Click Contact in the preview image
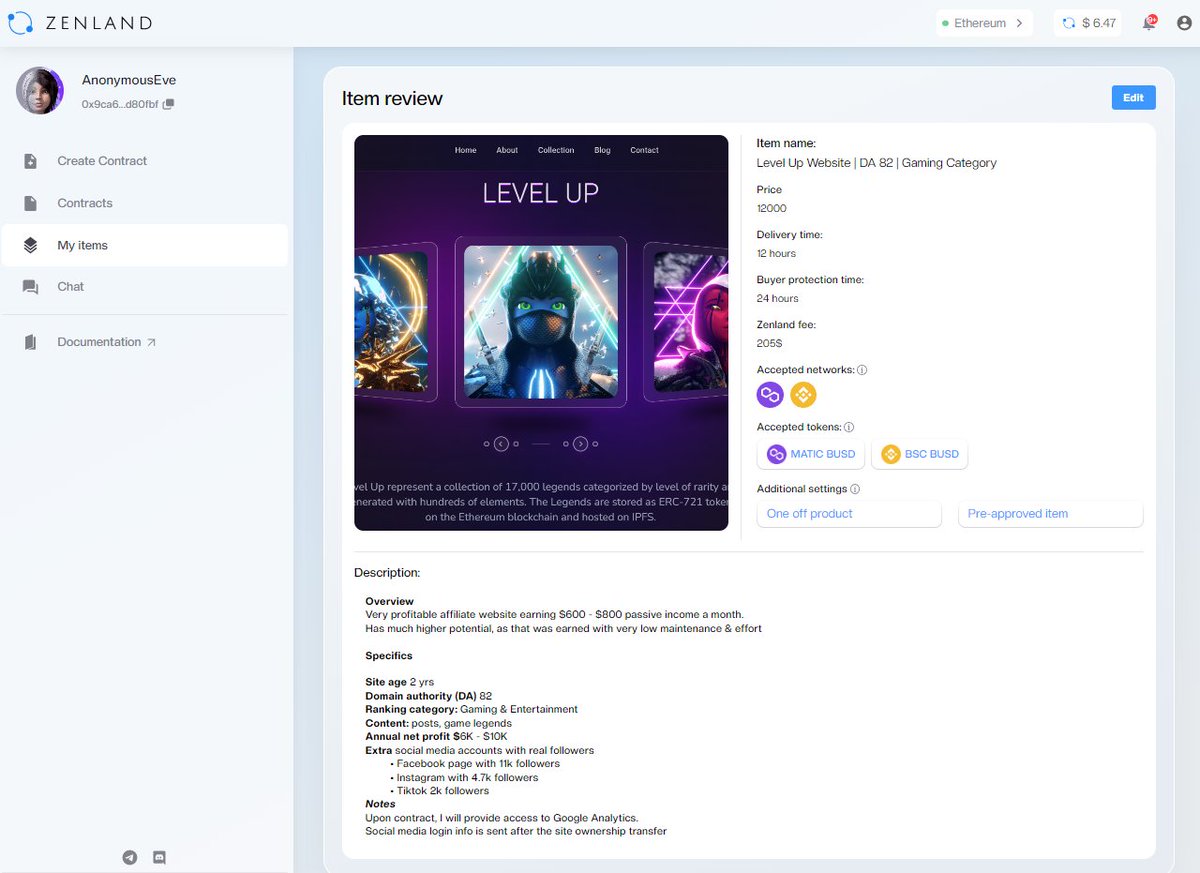Viewport: 1200px width, 873px height. (x=644, y=150)
